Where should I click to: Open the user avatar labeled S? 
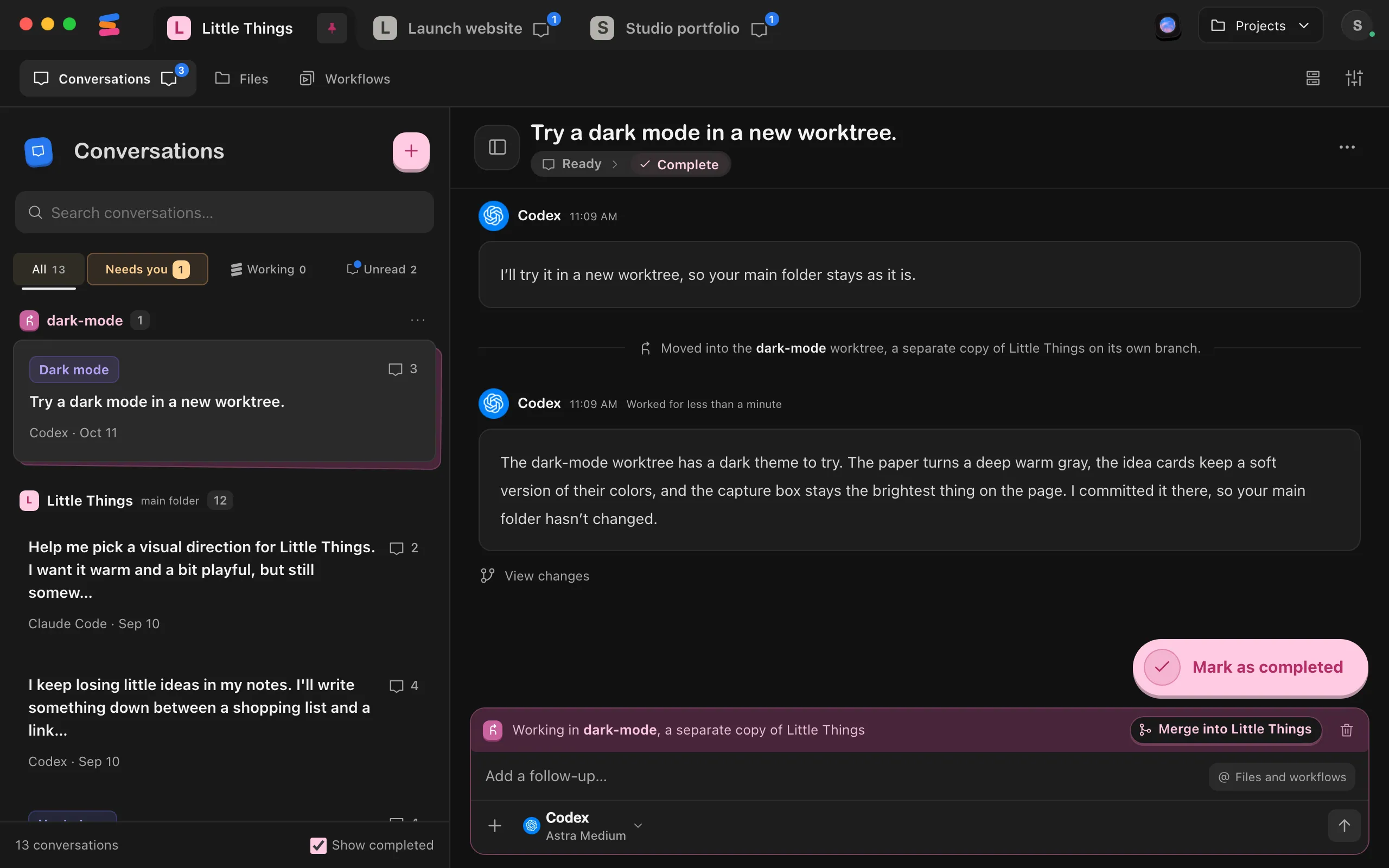tap(1357, 26)
